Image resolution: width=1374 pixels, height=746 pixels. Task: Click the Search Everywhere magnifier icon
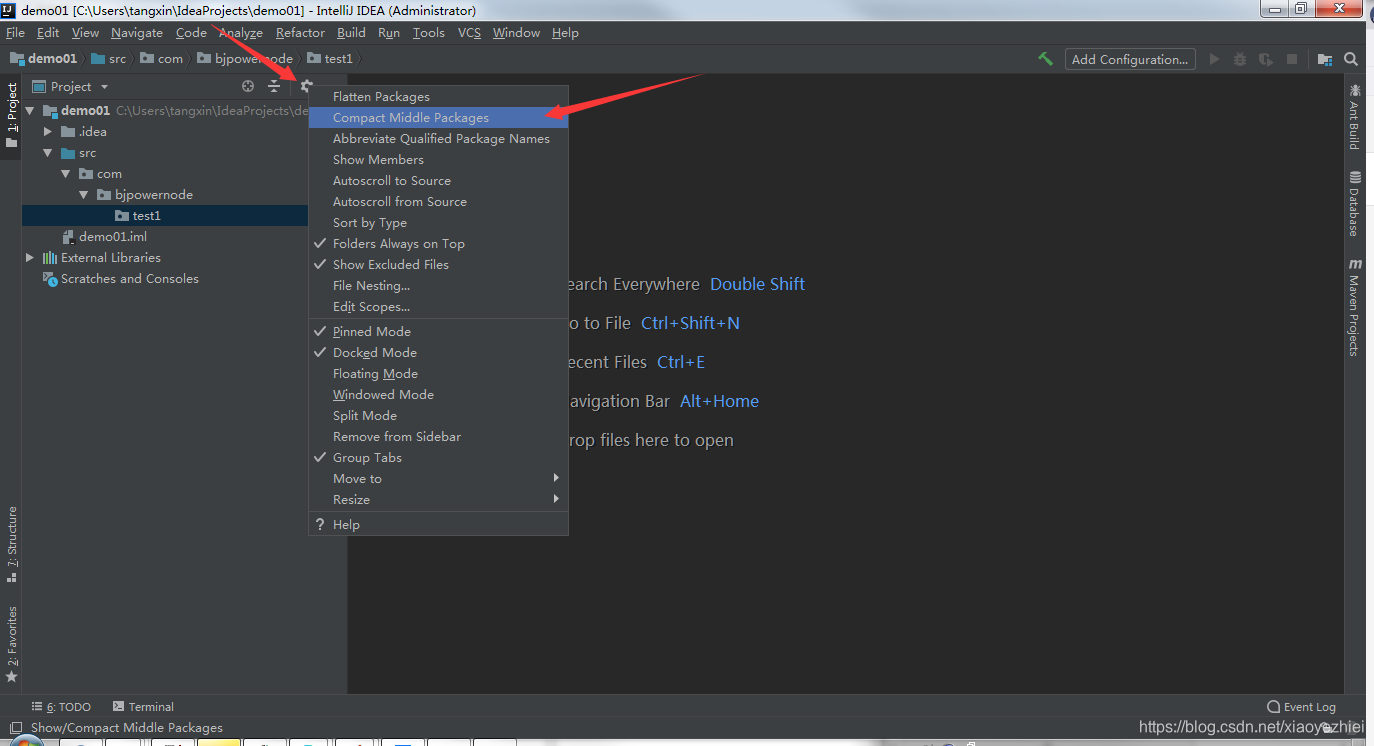(1351, 59)
